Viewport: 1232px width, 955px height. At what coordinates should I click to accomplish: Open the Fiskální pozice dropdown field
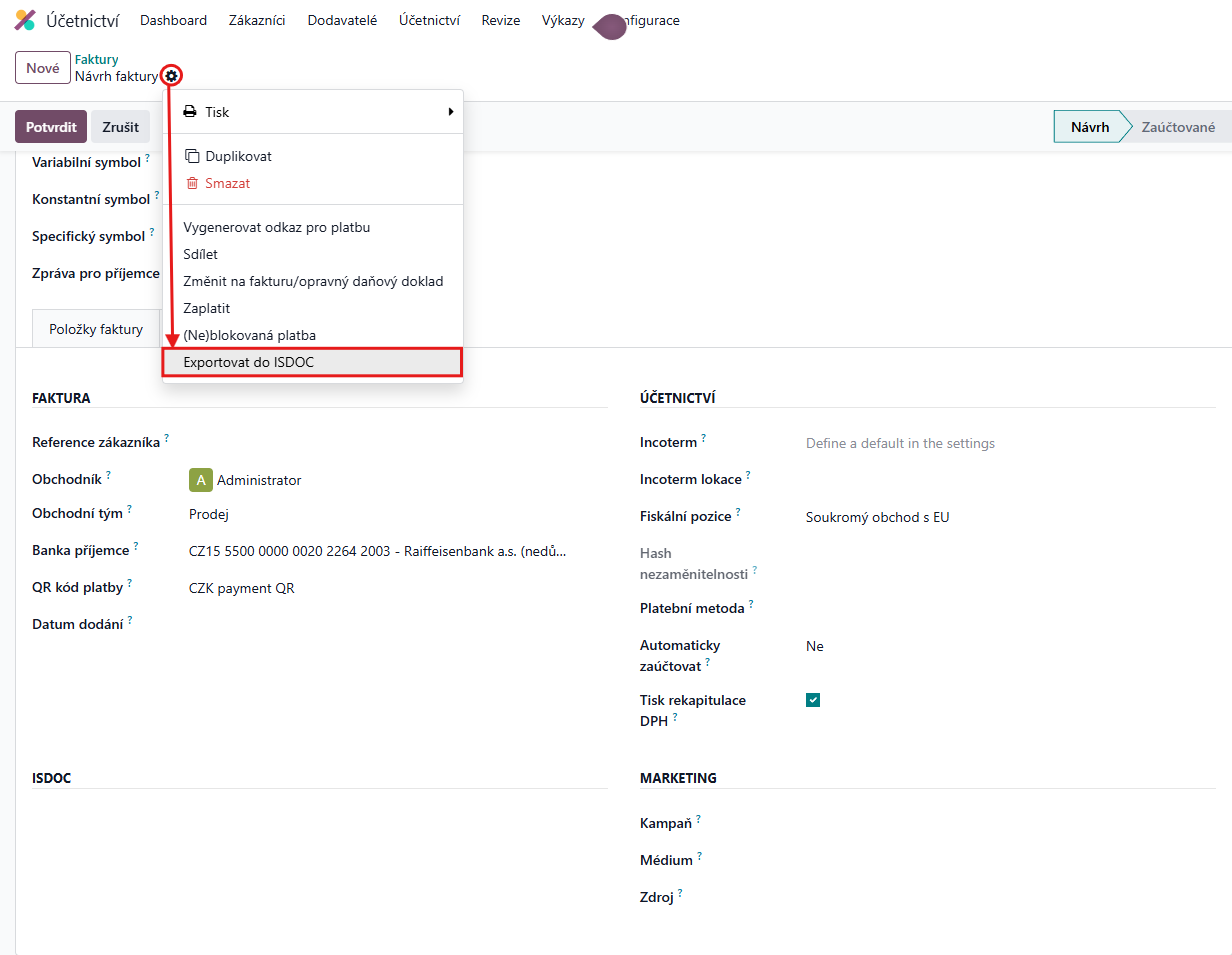point(1011,518)
